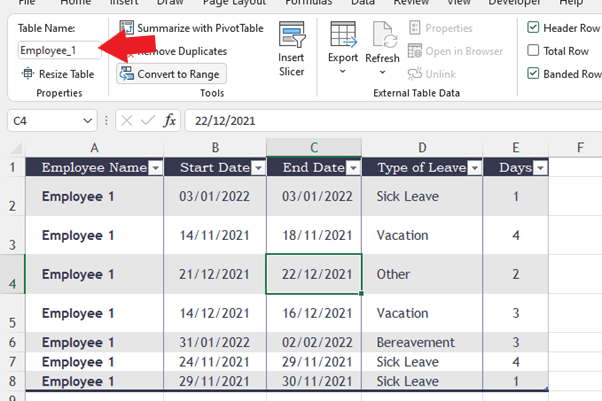This screenshot has height=401, width=602.
Task: Open the Insert Slicer tool
Action: 291,49
